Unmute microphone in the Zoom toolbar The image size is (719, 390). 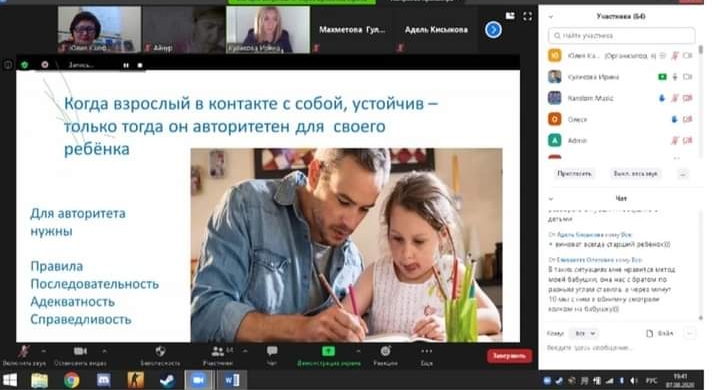click(24, 356)
